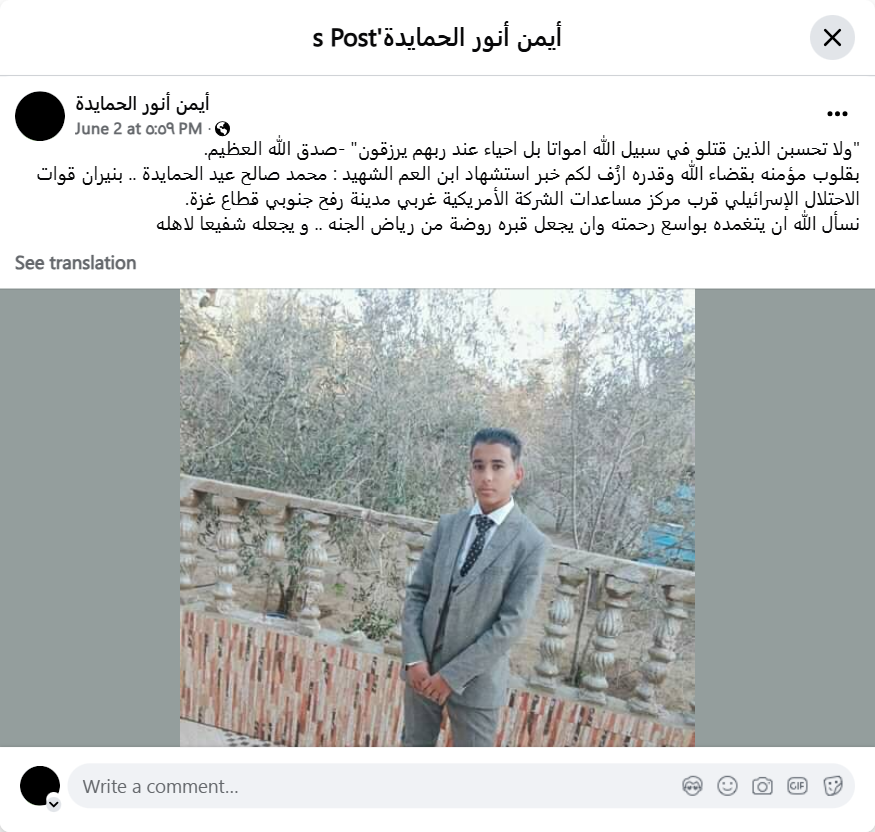Click your profile avatar beside comment box
This screenshot has height=832, width=875.
(40, 786)
